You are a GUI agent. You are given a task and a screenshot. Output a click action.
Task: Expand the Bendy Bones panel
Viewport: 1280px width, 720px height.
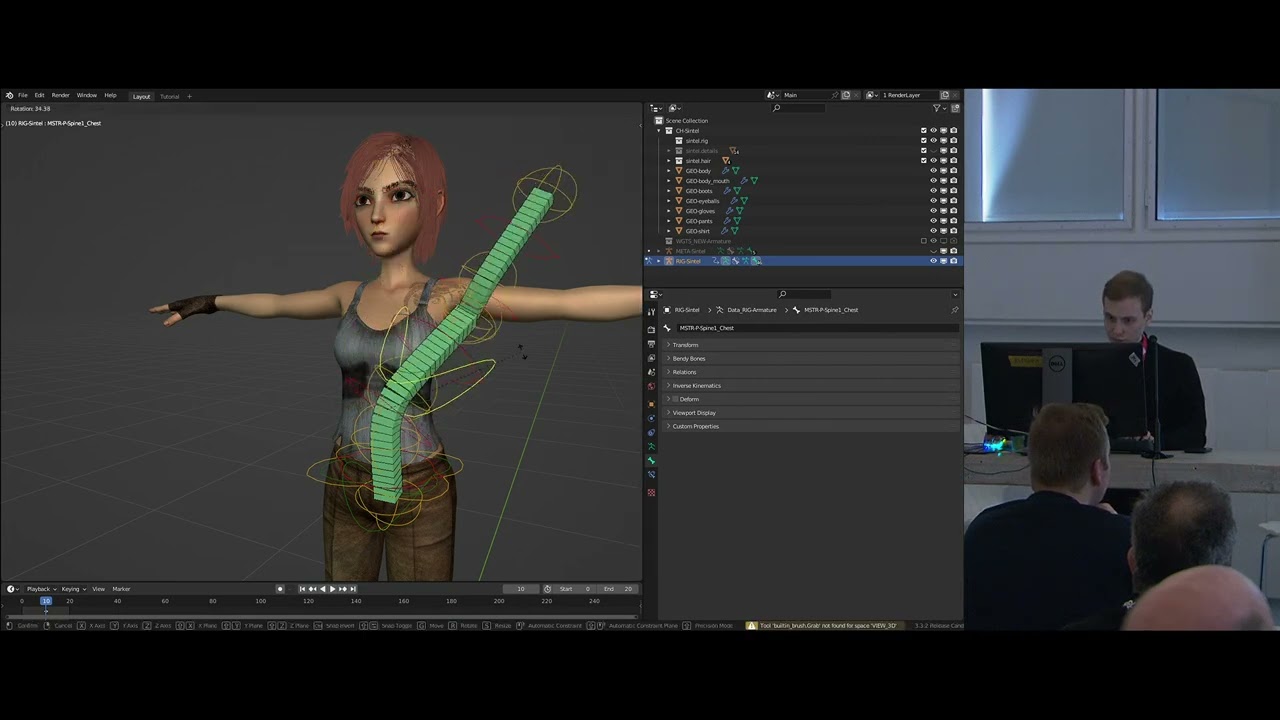[x=810, y=358]
